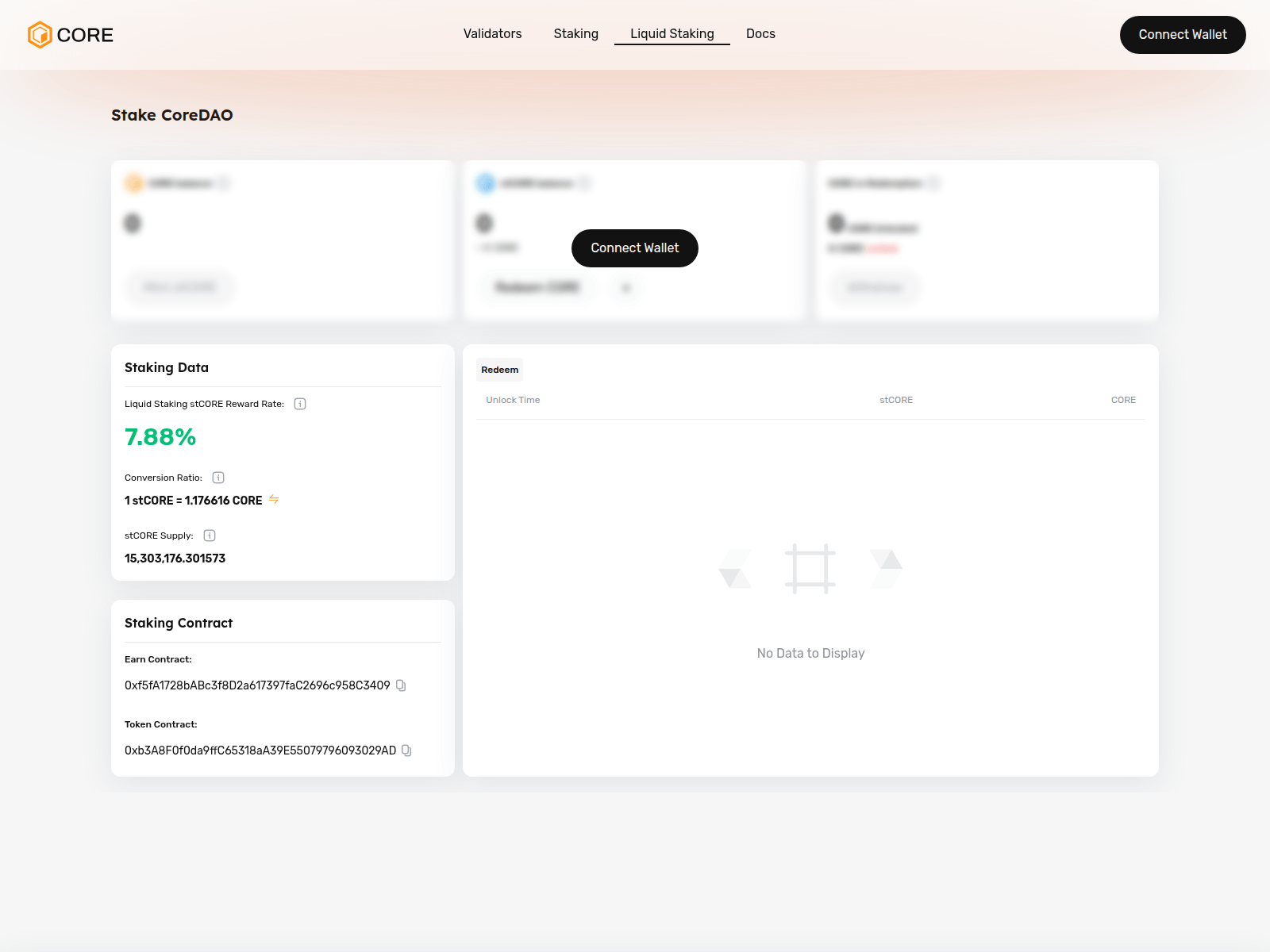Click the 7.88% reward rate value
Screen dimensions: 1270x952
[160, 437]
